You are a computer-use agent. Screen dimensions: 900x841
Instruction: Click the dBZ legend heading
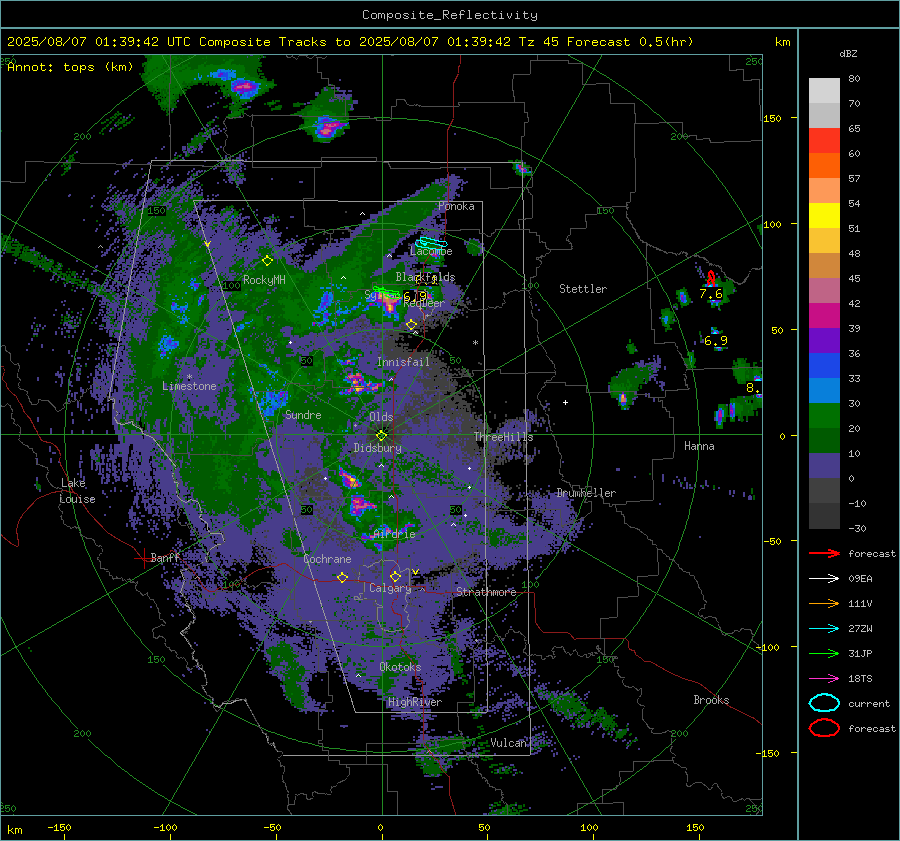pyautogui.click(x=848, y=53)
